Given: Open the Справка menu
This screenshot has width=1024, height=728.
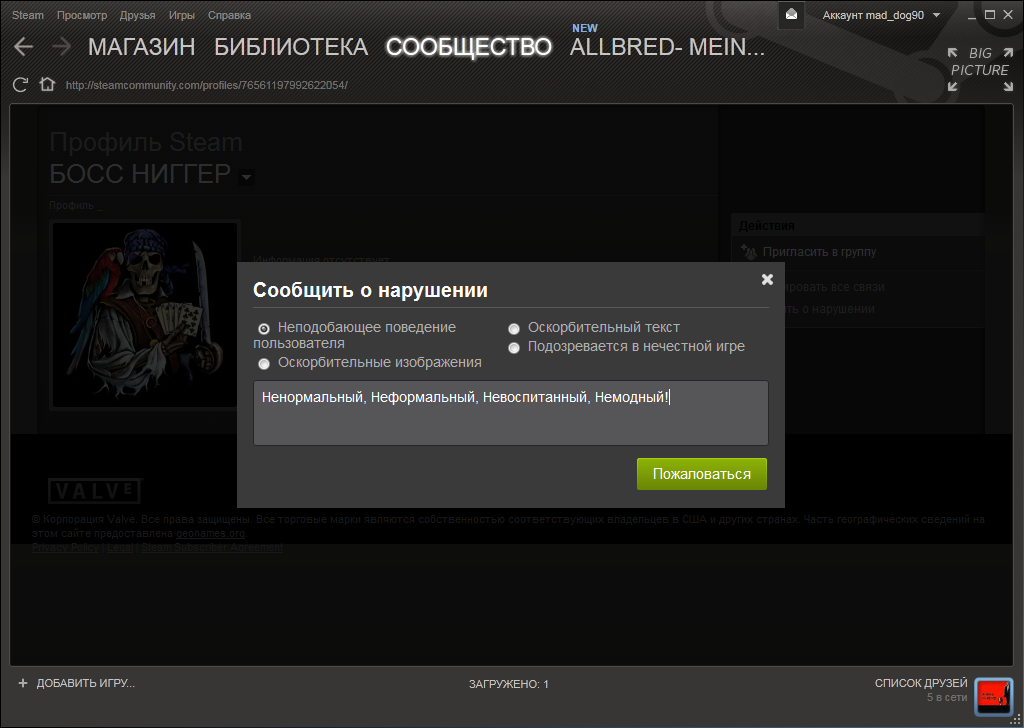Looking at the screenshot, I should coord(229,14).
